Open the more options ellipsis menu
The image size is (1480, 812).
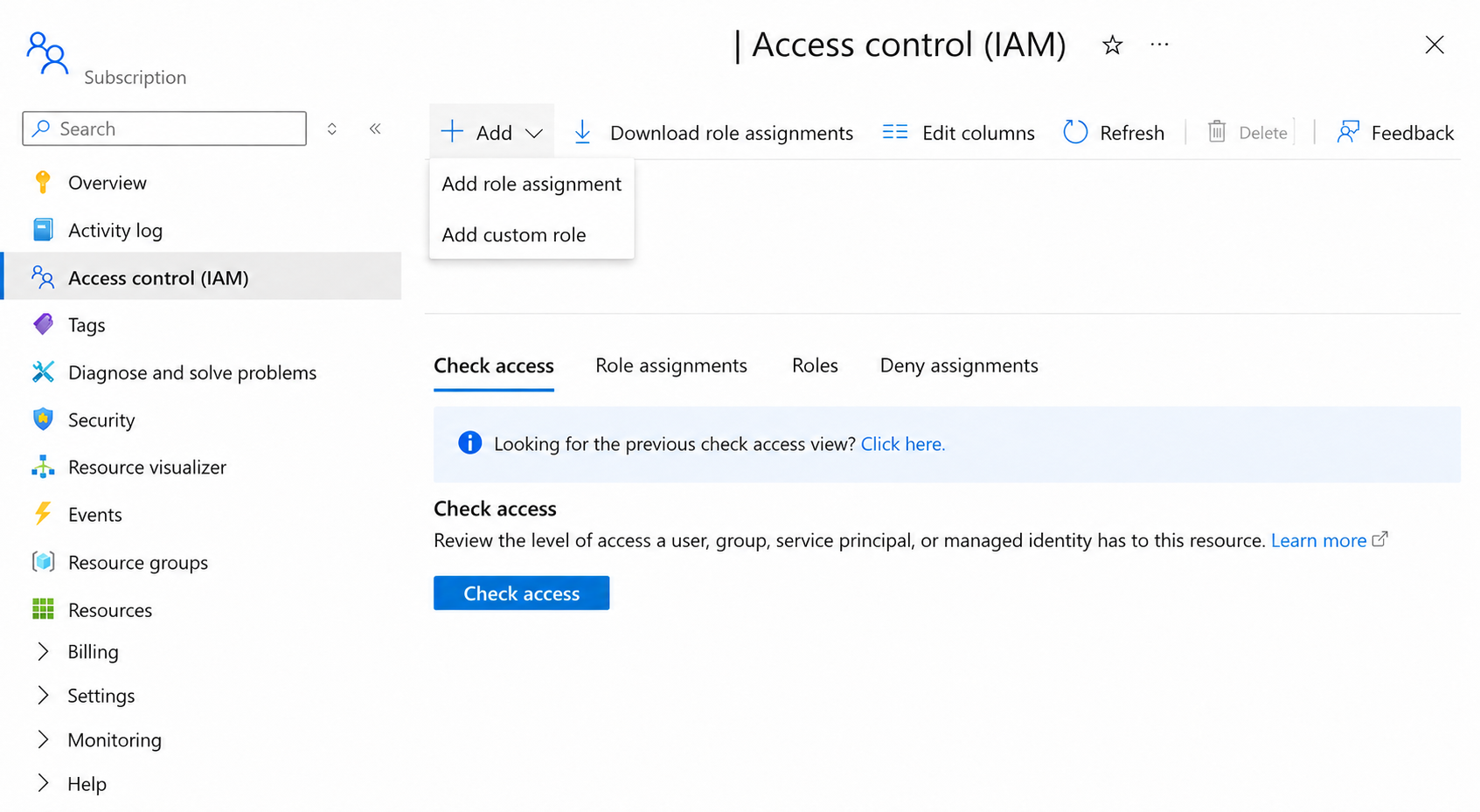[1159, 44]
